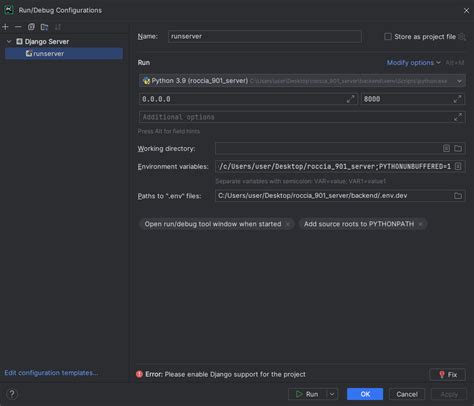Open Edit configuration templates link

[x=51, y=373]
